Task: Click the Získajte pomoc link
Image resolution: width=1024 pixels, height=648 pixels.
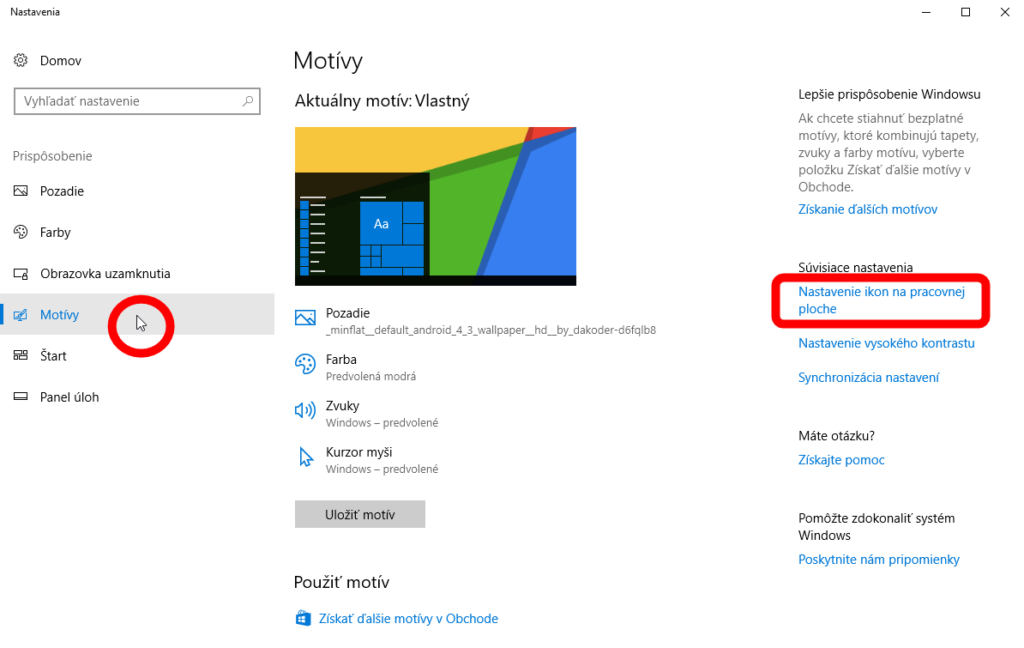Action: tap(841, 460)
